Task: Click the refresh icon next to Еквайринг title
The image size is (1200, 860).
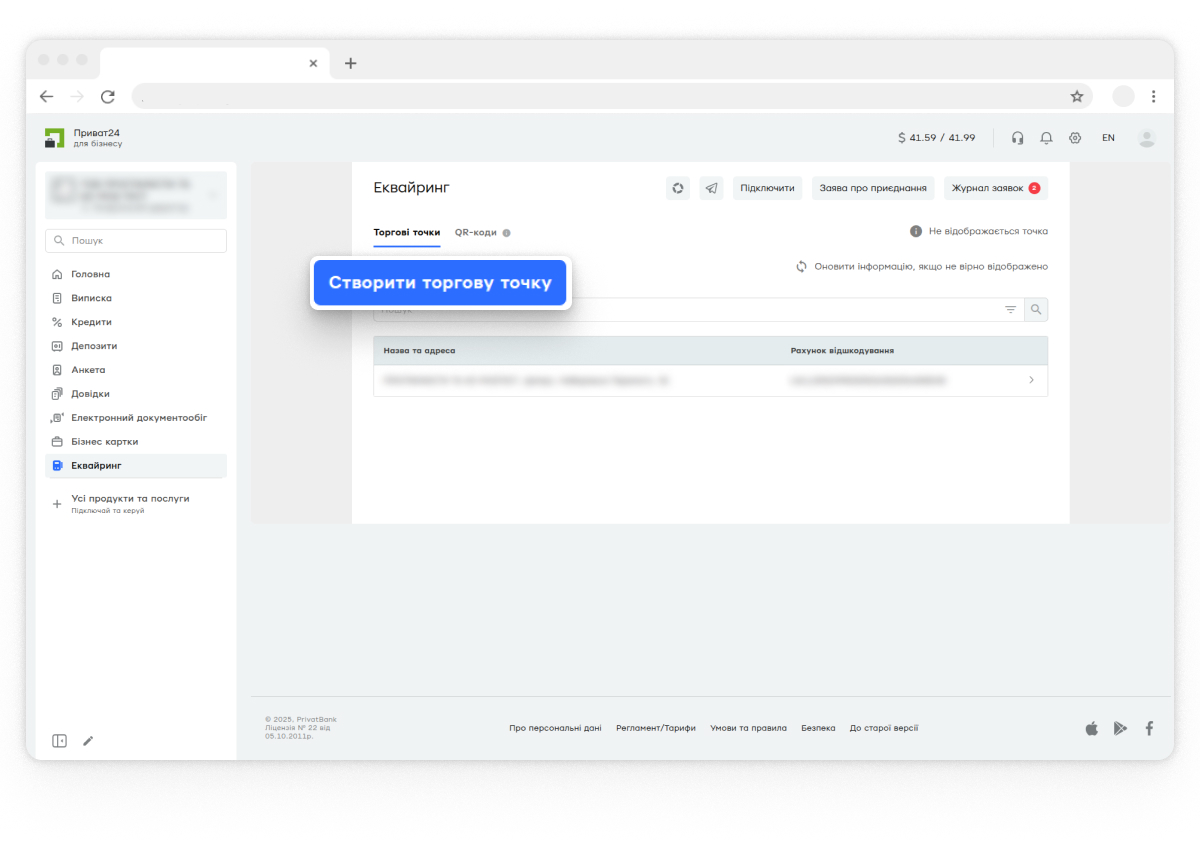Action: tap(678, 188)
